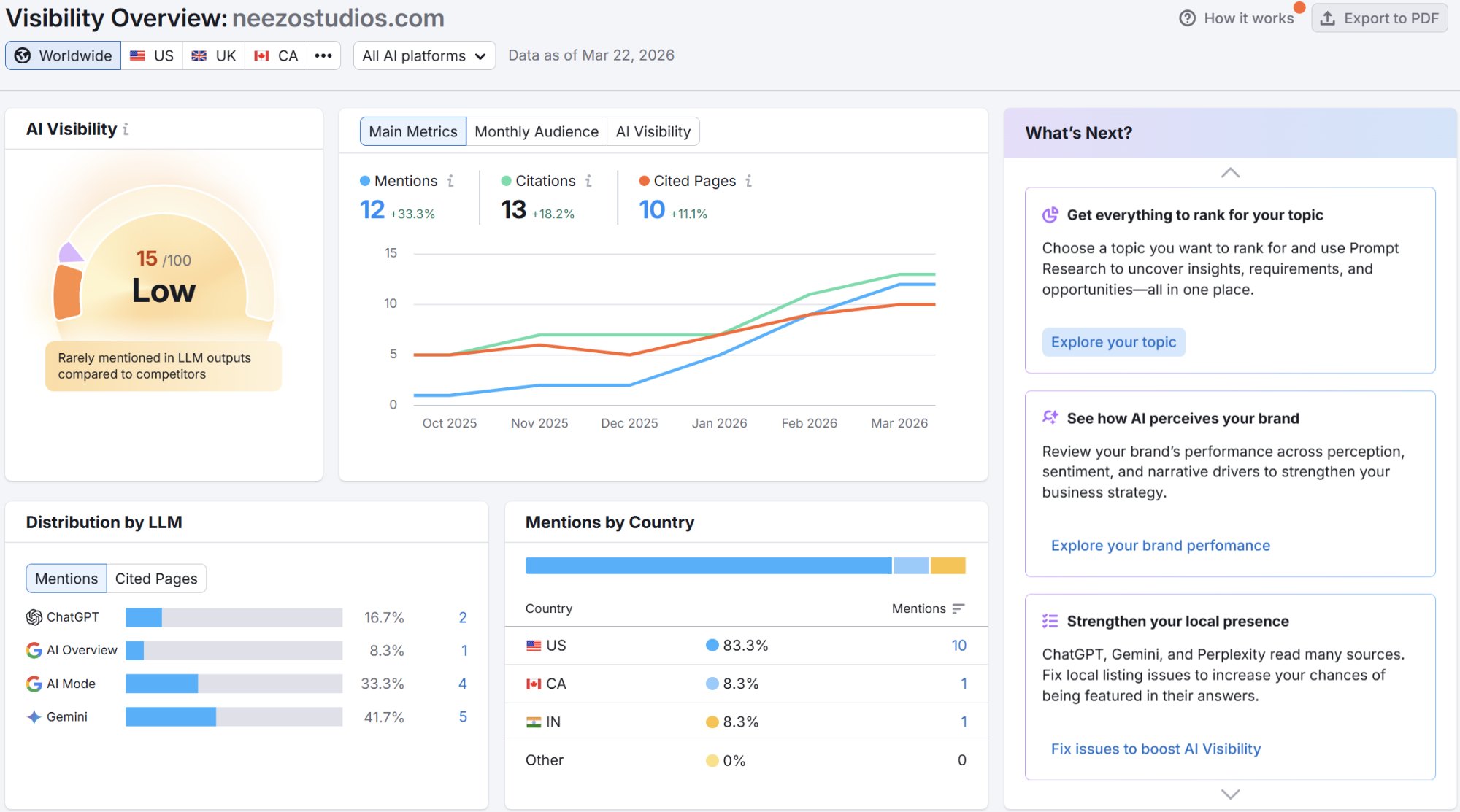Click the checklist icon on local presence card
The height and width of the screenshot is (812, 1460).
tap(1050, 621)
